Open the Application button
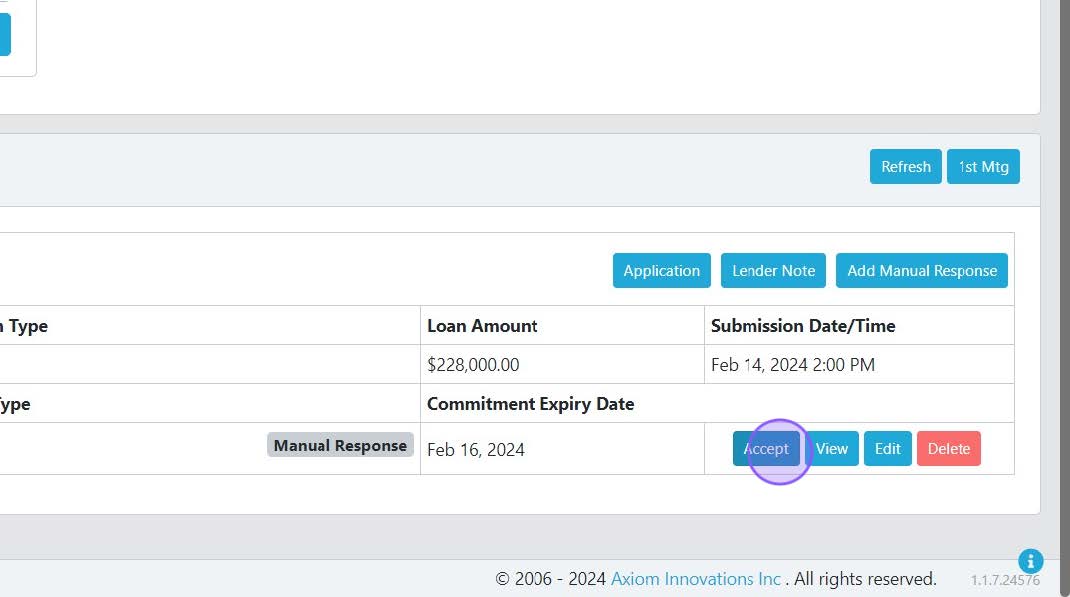Screen dimensions: 1070x597 tap(661, 271)
